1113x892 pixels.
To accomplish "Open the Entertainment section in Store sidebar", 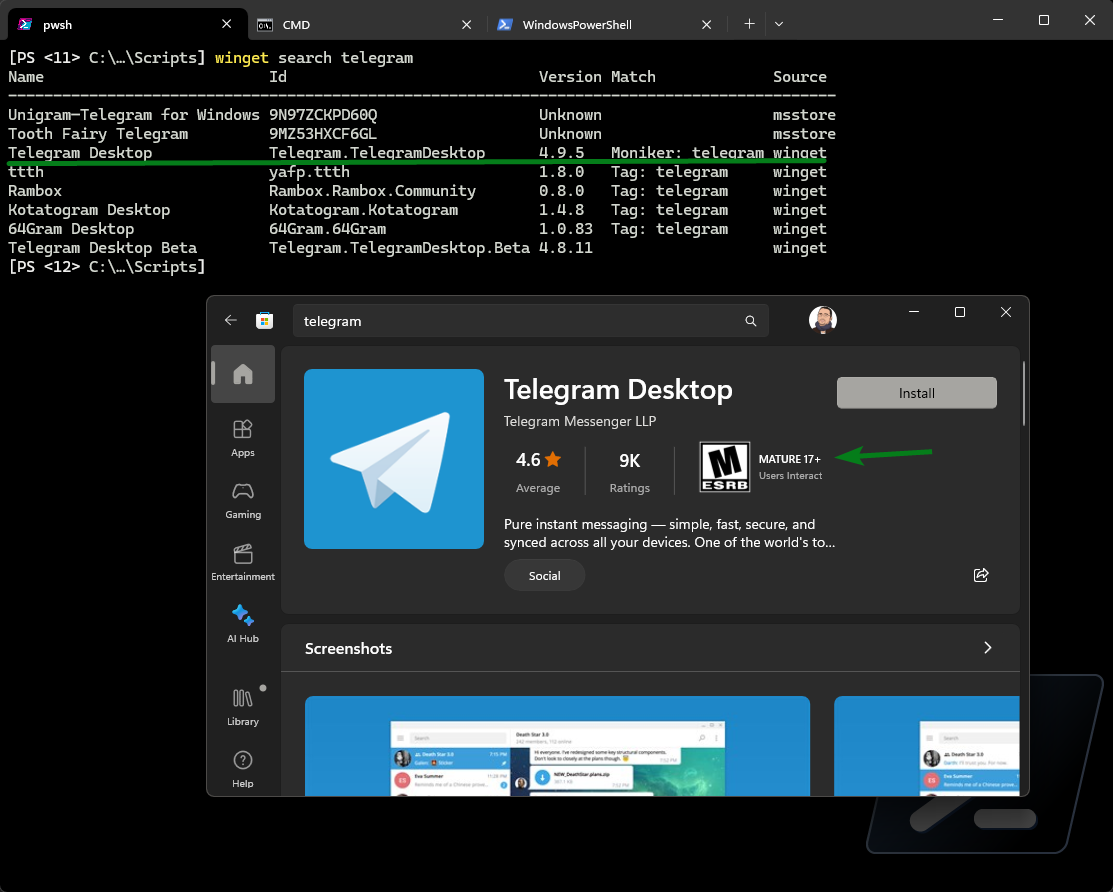I will pos(243,562).
